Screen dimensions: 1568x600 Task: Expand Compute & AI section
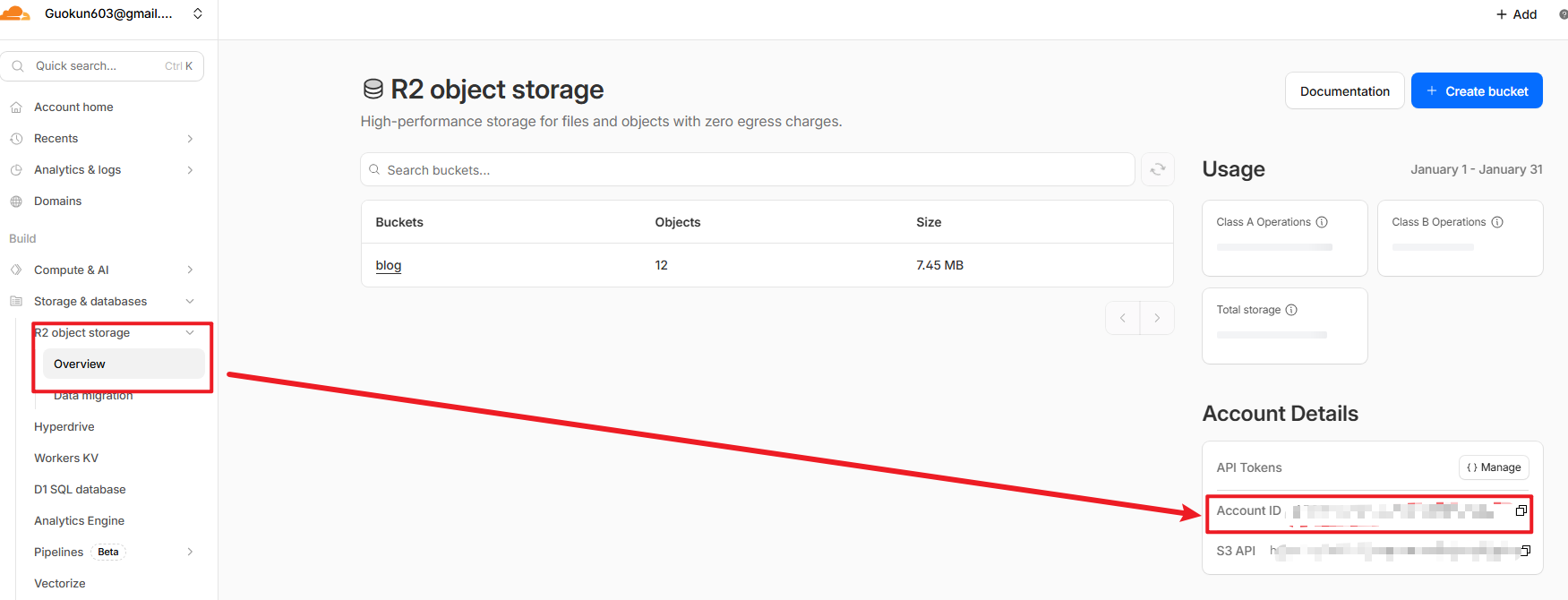tap(190, 270)
